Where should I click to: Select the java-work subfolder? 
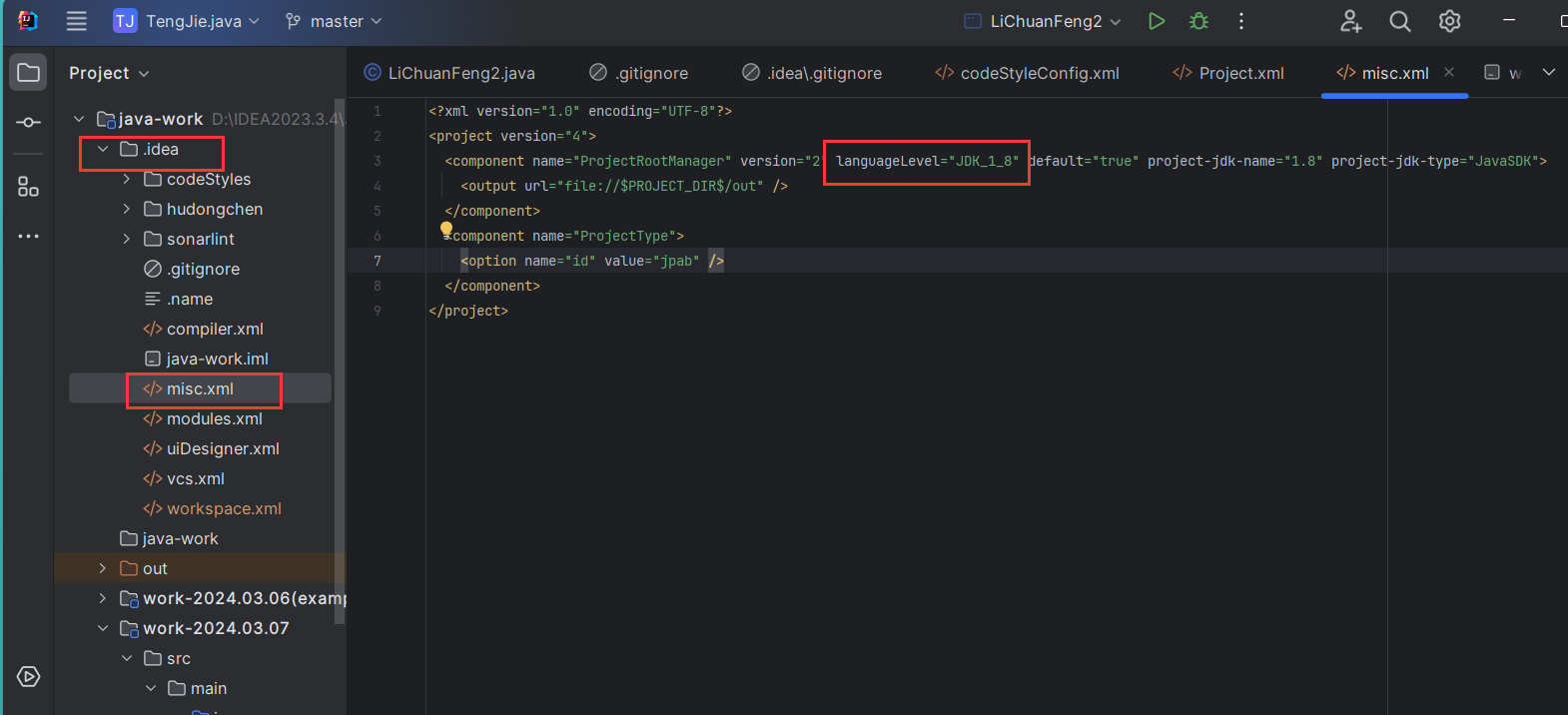tap(169, 538)
